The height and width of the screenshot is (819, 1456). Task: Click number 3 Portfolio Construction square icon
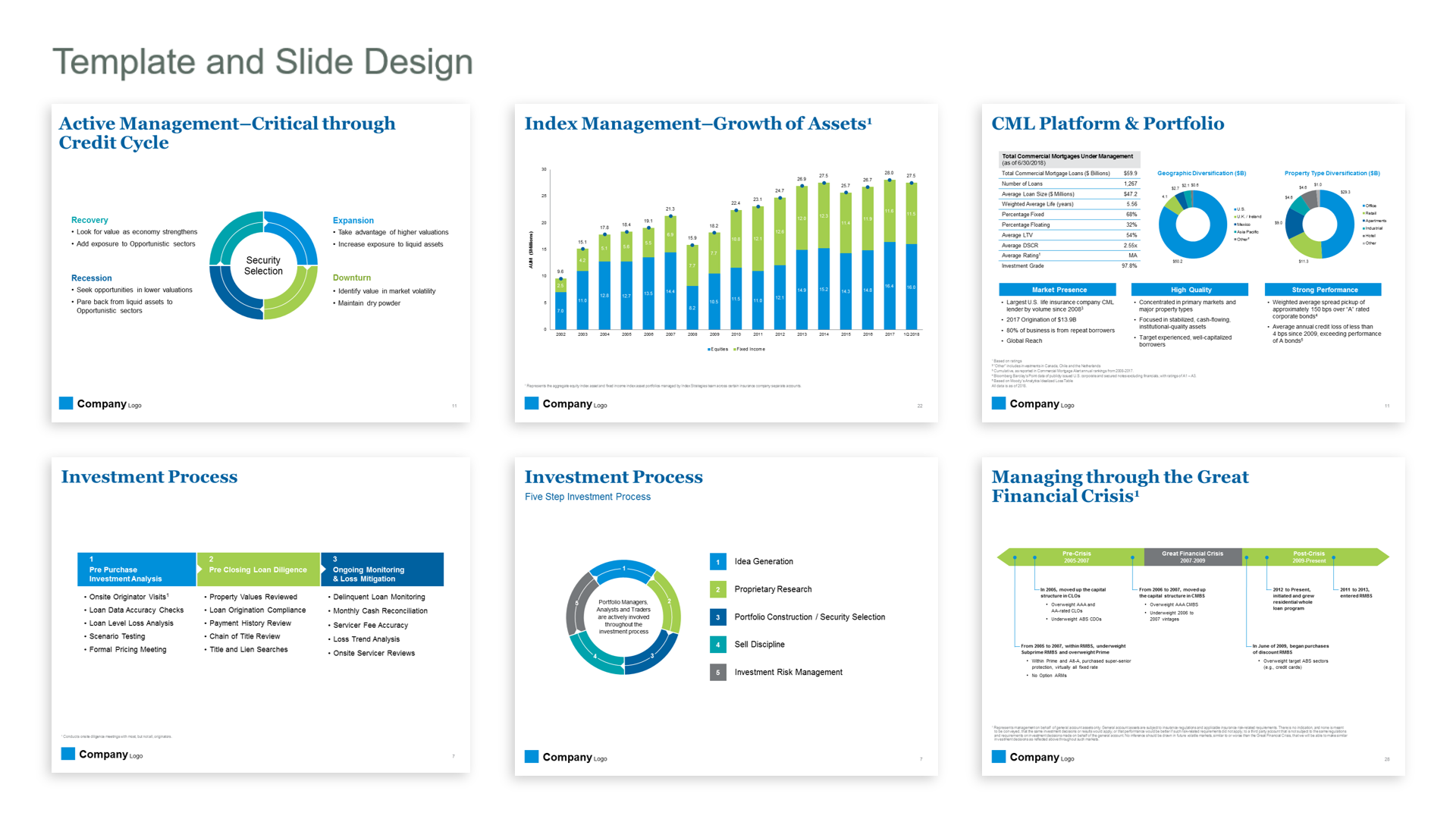point(717,617)
